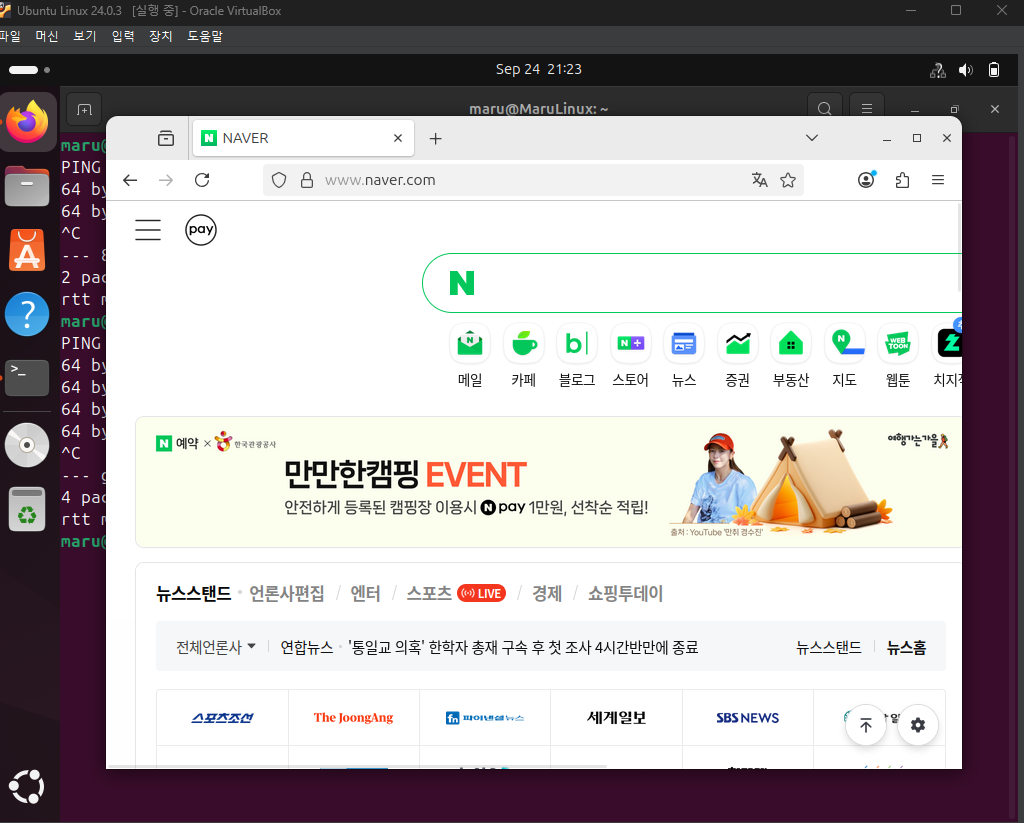Select the 쇼핑투데이 tab

625,594
